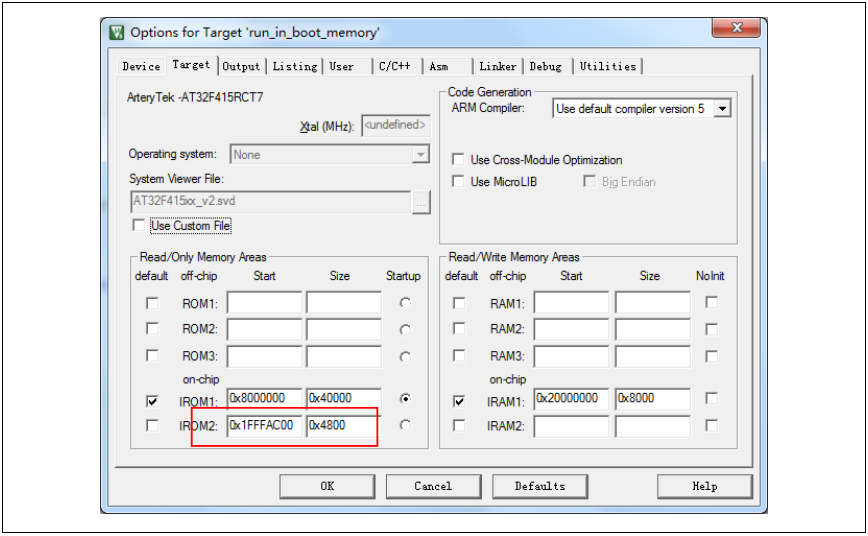Click the ROM3 Start field
Viewport: 868px width, 536px height.
pyautogui.click(x=264, y=357)
